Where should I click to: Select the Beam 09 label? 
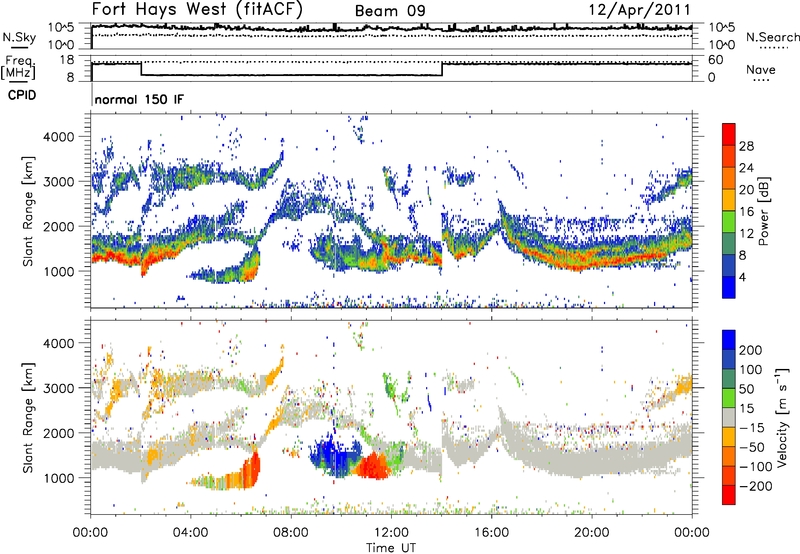click(x=390, y=11)
